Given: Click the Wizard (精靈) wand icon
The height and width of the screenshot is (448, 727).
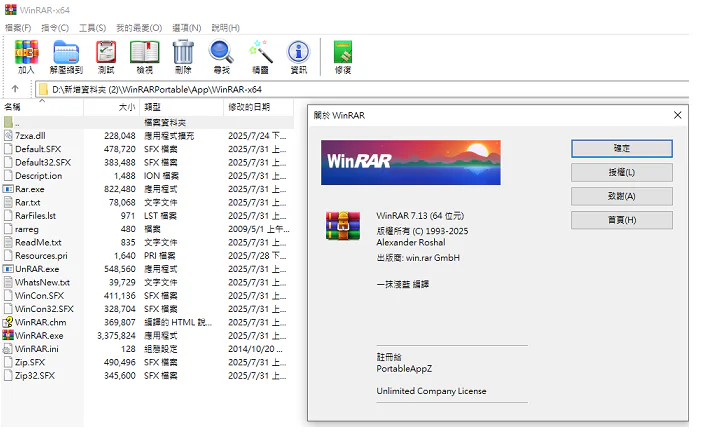Looking at the screenshot, I should (x=260, y=52).
